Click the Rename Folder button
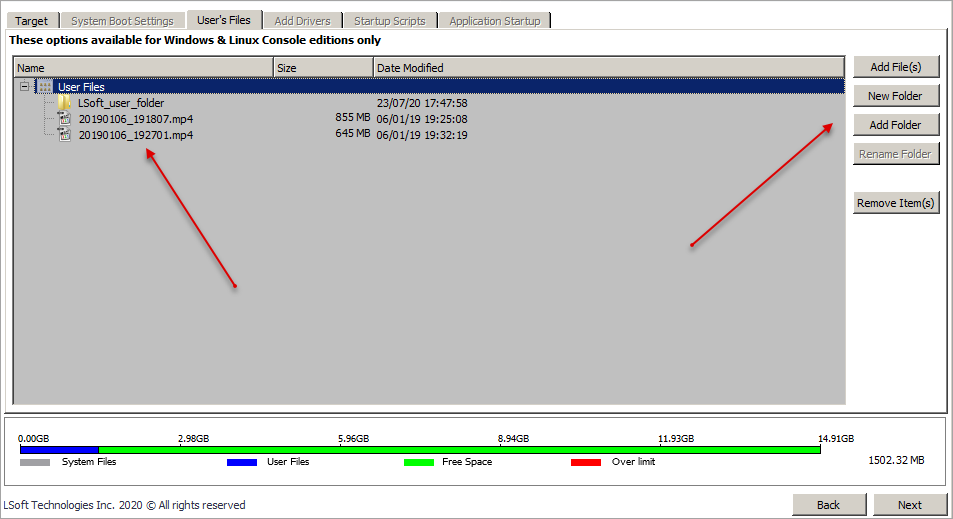The height and width of the screenshot is (519, 953). pos(896,154)
